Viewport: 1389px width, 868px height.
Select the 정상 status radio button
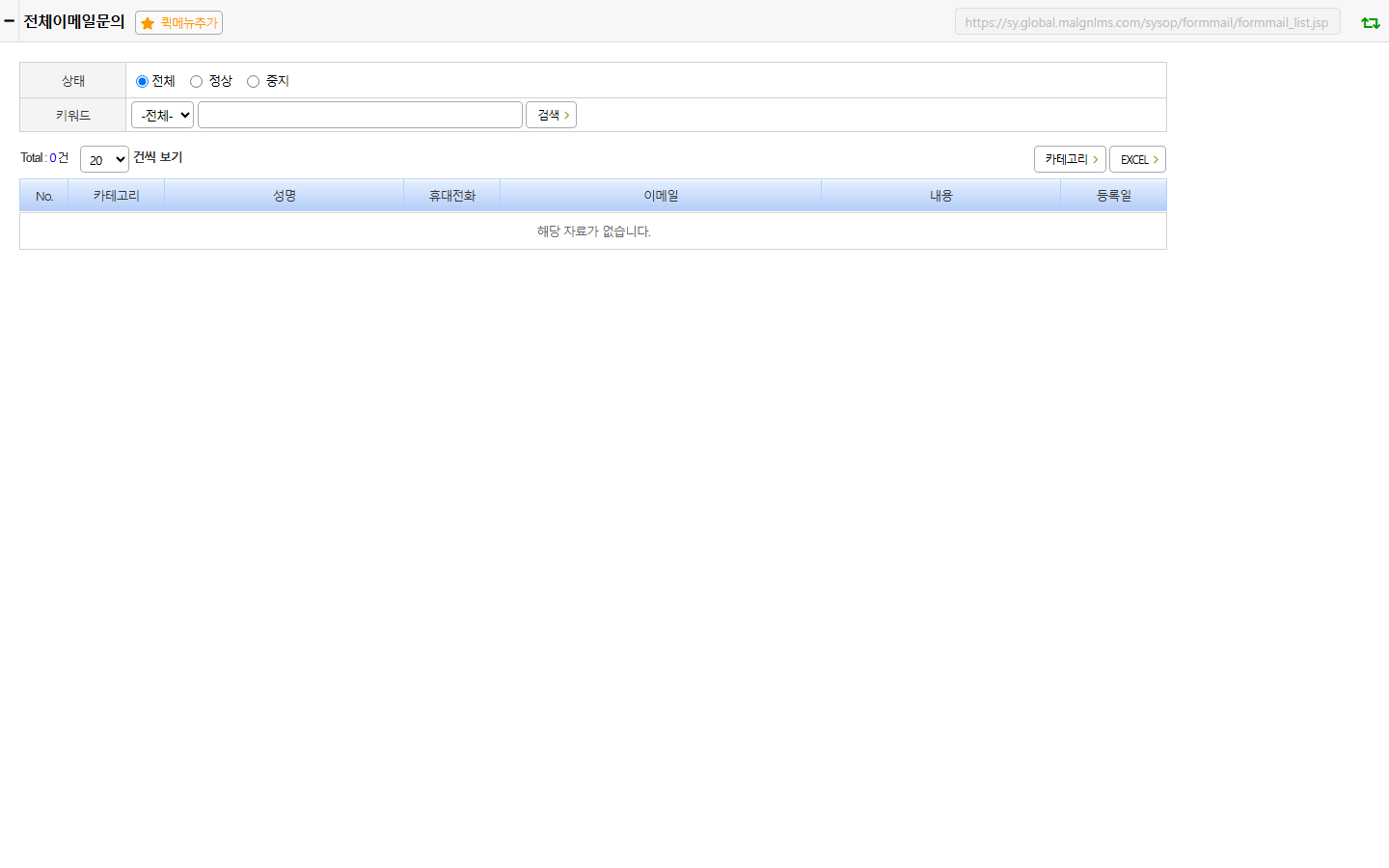[x=196, y=81]
